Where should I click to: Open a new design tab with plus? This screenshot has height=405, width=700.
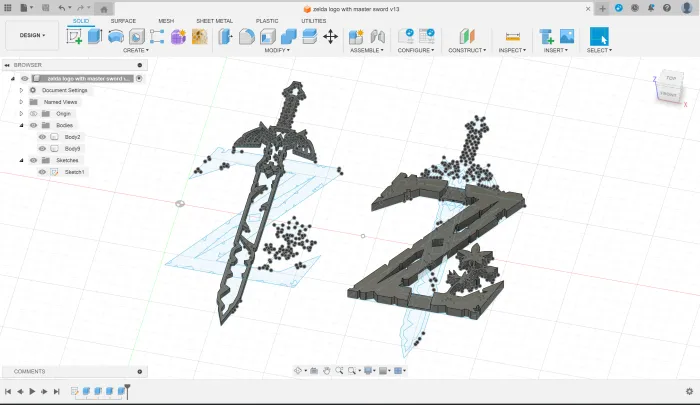tap(602, 8)
